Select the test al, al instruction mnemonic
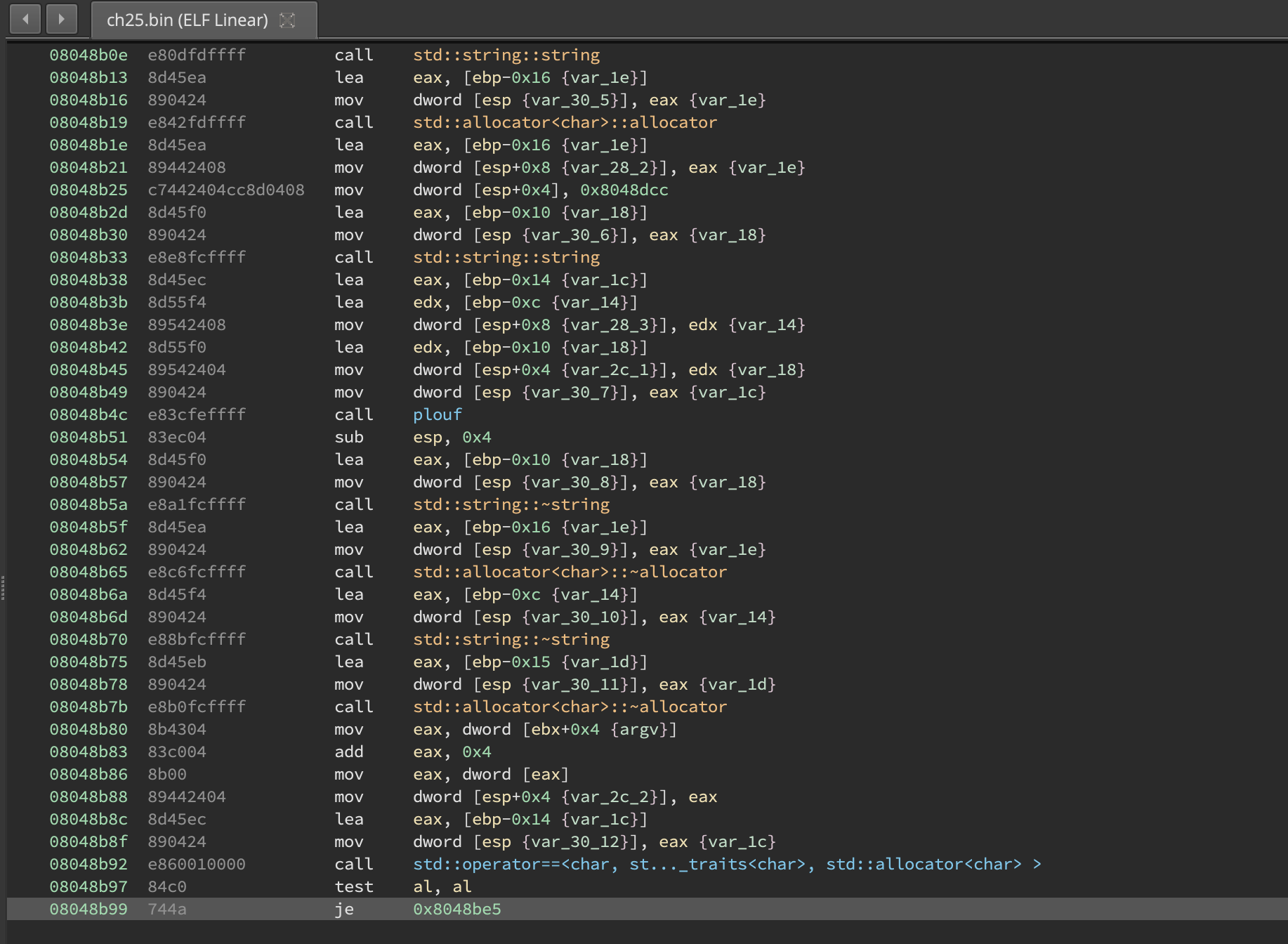1288x944 pixels. click(x=353, y=886)
